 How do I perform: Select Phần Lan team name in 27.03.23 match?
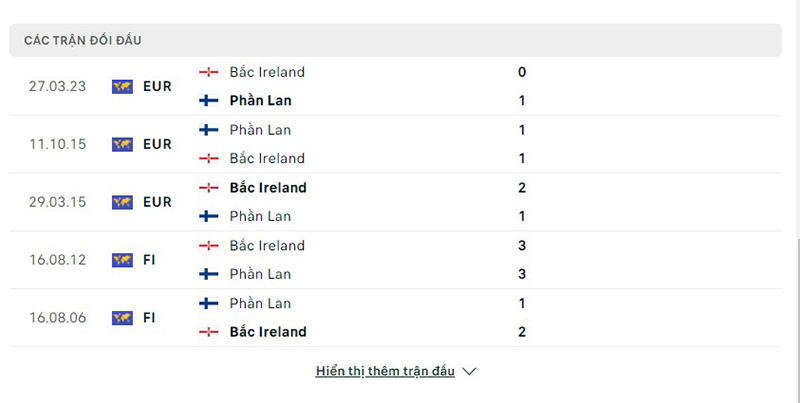(260, 101)
